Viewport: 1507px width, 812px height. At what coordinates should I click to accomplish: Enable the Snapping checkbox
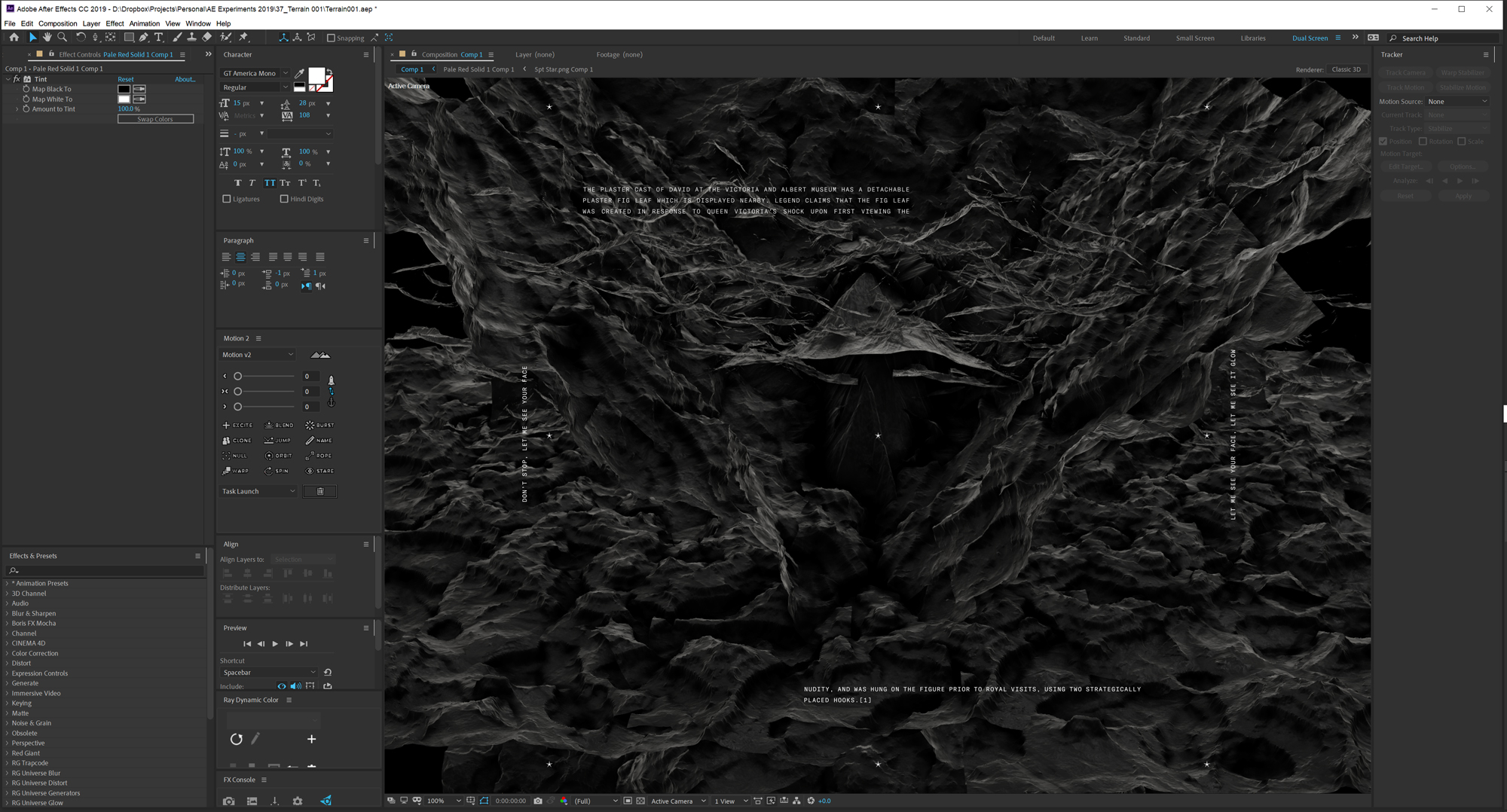click(331, 38)
